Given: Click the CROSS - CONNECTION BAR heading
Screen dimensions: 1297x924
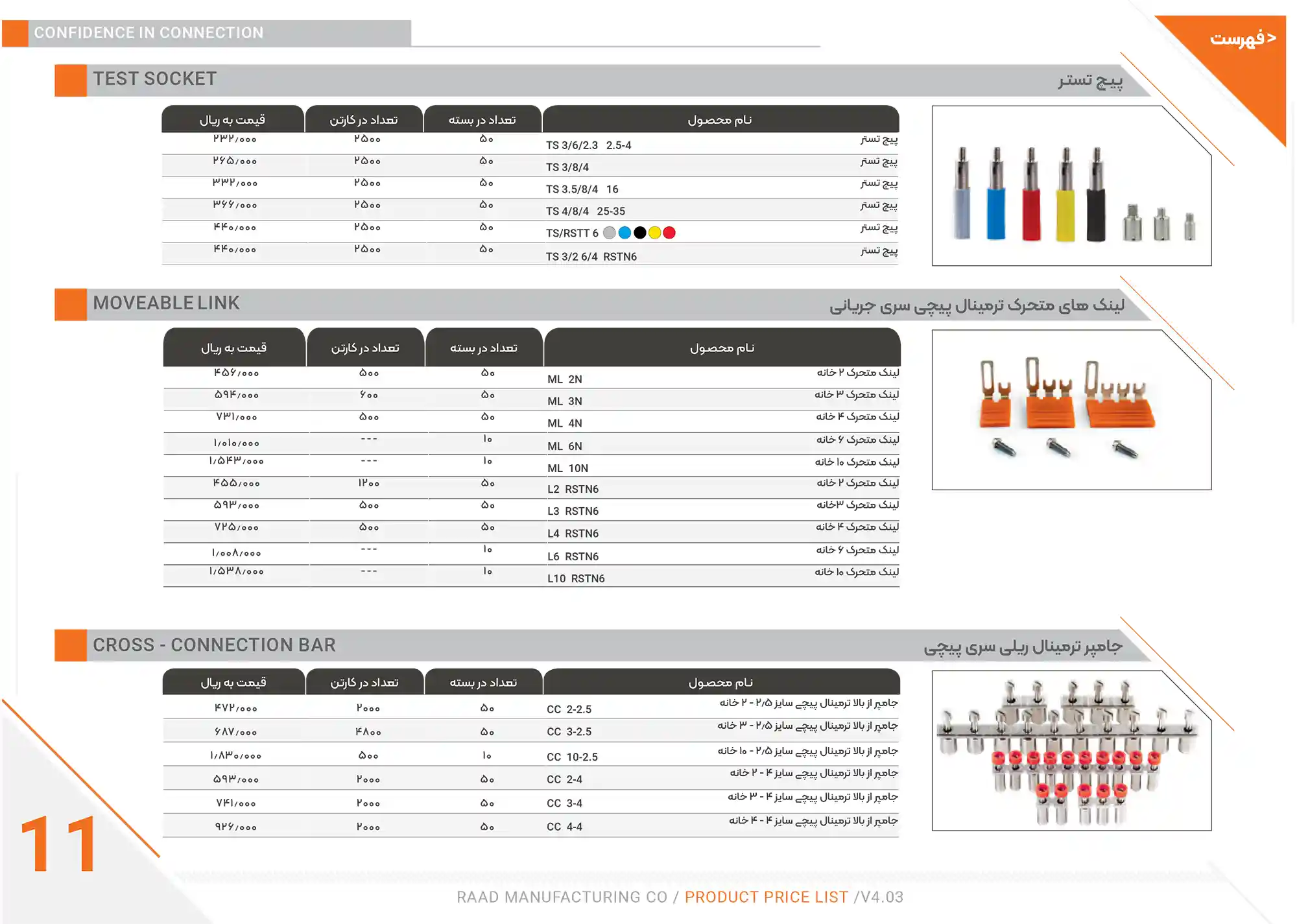Looking at the screenshot, I should click(x=214, y=645).
